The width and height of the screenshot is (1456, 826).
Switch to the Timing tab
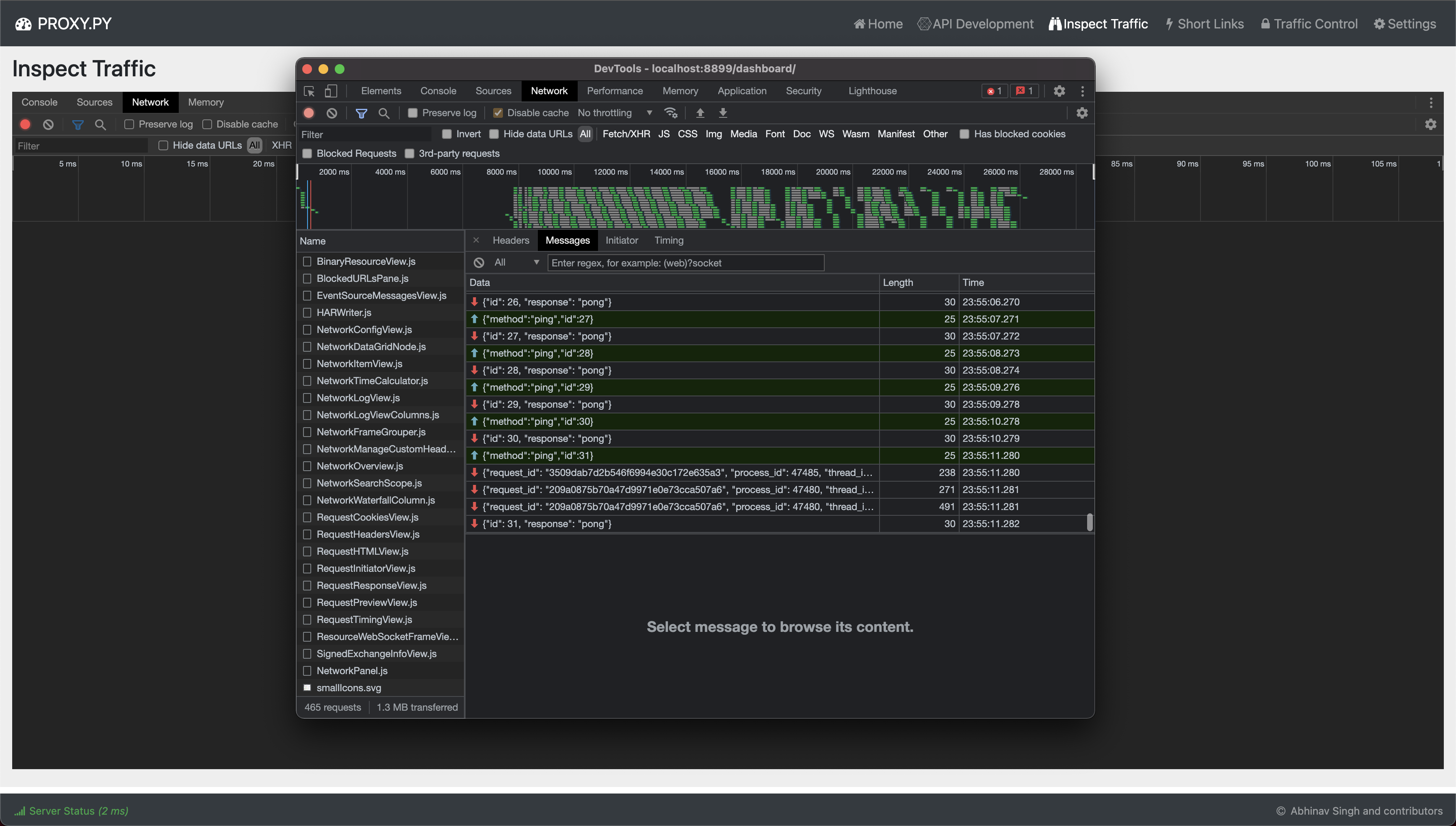point(668,240)
